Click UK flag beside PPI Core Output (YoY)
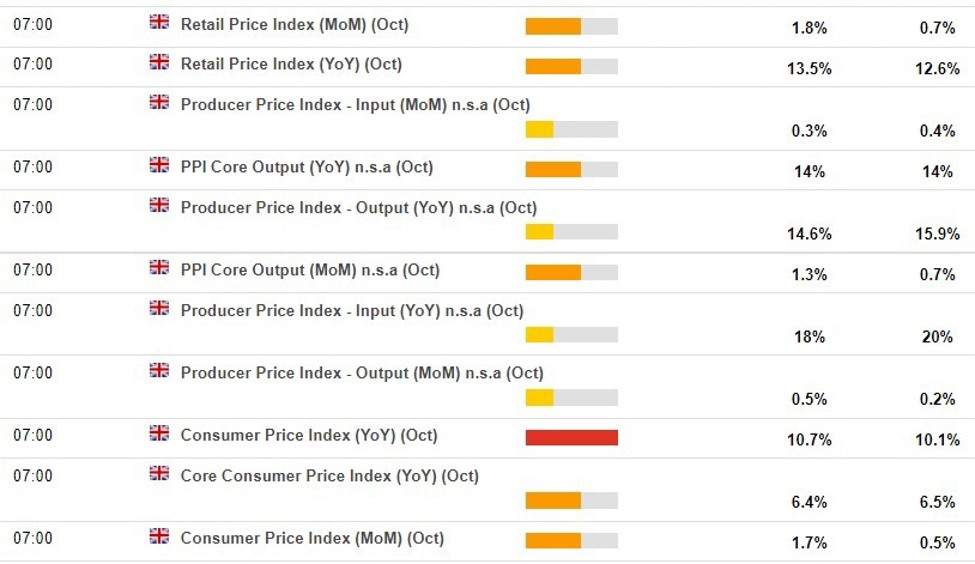 coord(159,165)
